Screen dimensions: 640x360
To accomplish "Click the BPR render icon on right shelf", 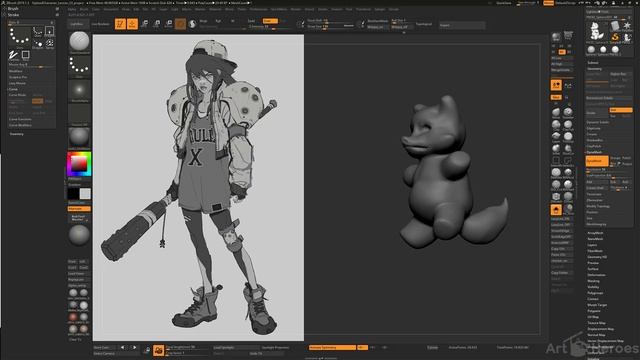I will [x=556, y=37].
